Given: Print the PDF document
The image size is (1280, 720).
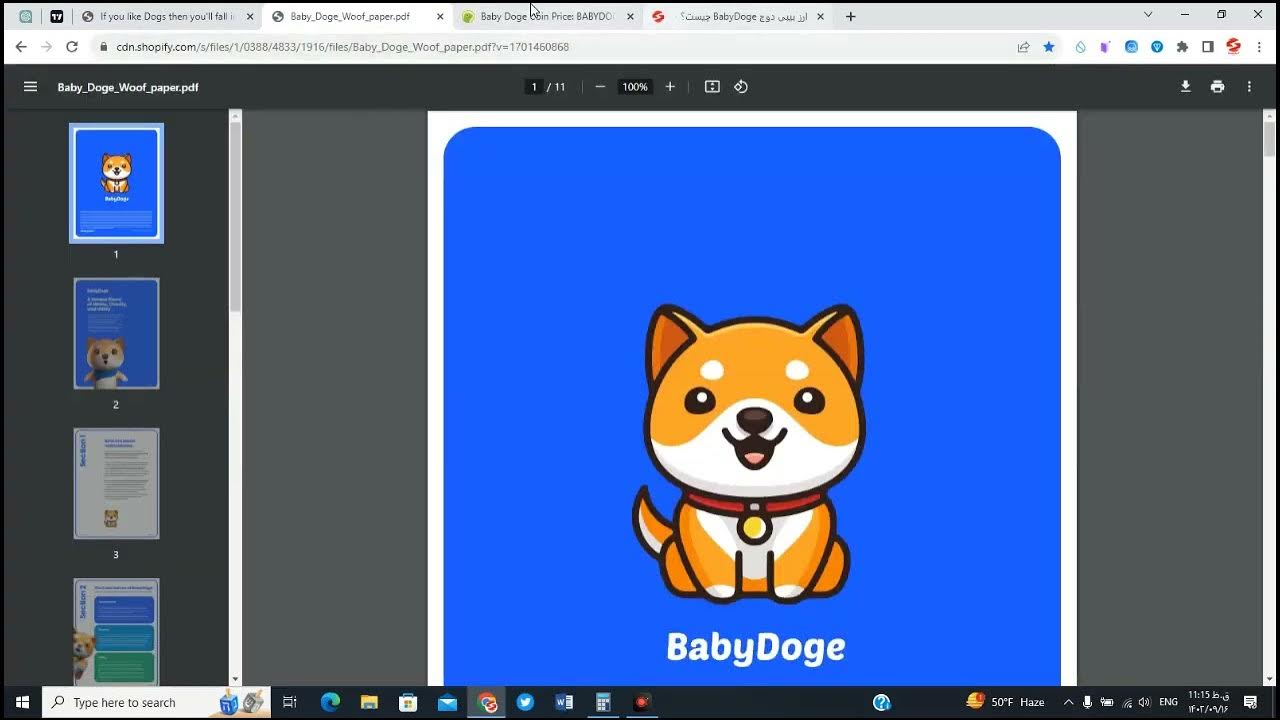Looking at the screenshot, I should [1217, 87].
